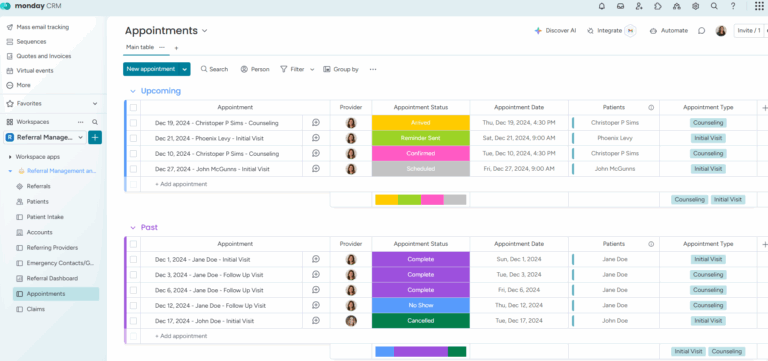This screenshot has width=768, height=361.
Task: Select the John McGunns row checkbox
Action: click(133, 169)
